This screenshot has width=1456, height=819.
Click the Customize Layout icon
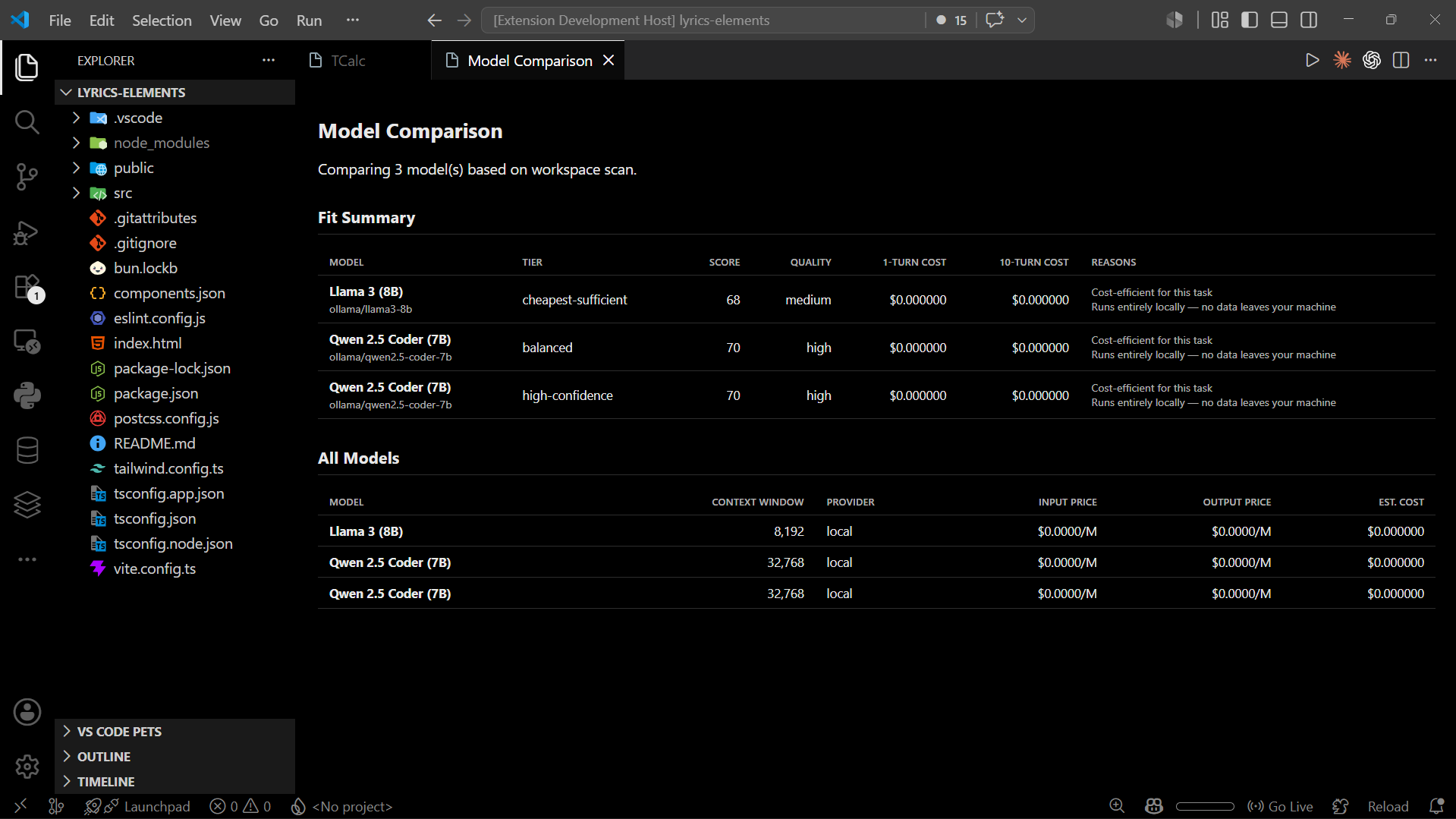tap(1219, 20)
